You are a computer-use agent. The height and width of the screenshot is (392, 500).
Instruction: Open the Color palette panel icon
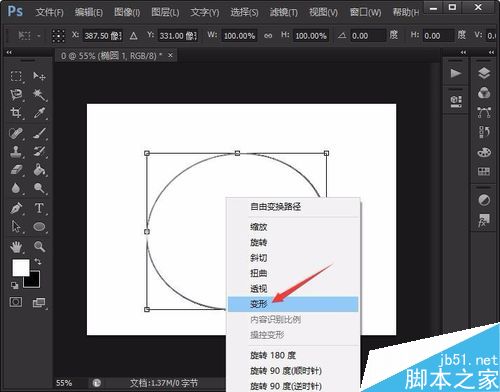pyautogui.click(x=484, y=152)
